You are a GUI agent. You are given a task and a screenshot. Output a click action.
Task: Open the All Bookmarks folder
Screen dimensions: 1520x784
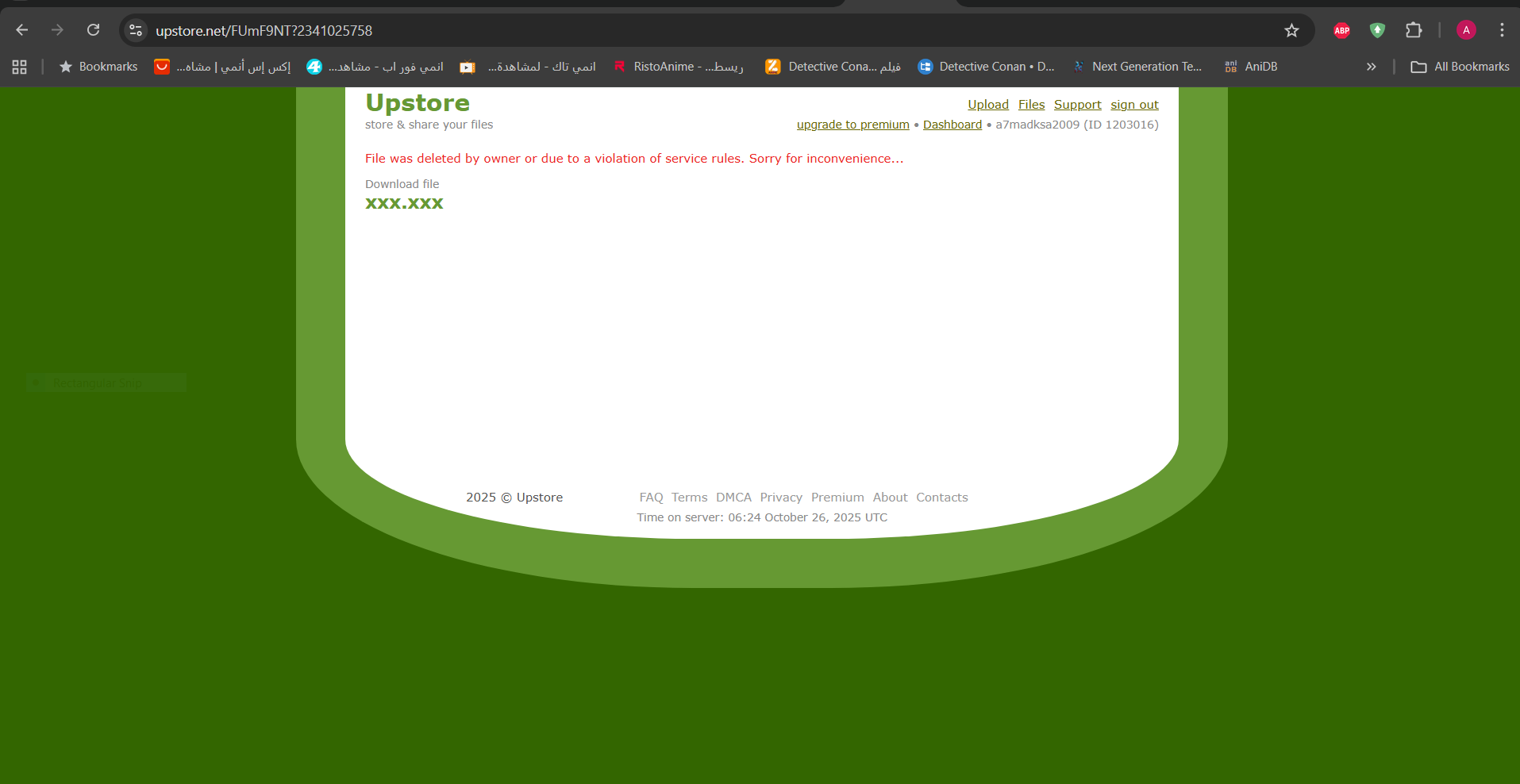click(1460, 67)
